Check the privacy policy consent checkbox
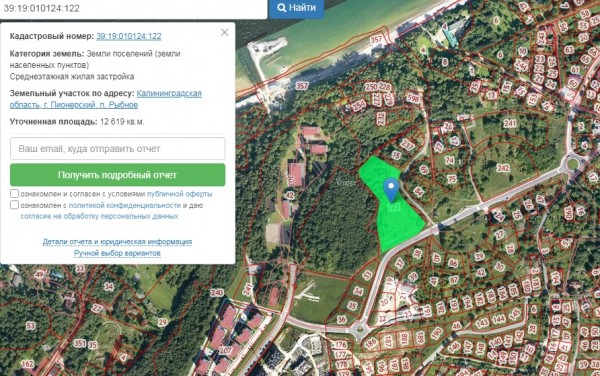Viewport: 600px width, 376px height. click(14, 205)
